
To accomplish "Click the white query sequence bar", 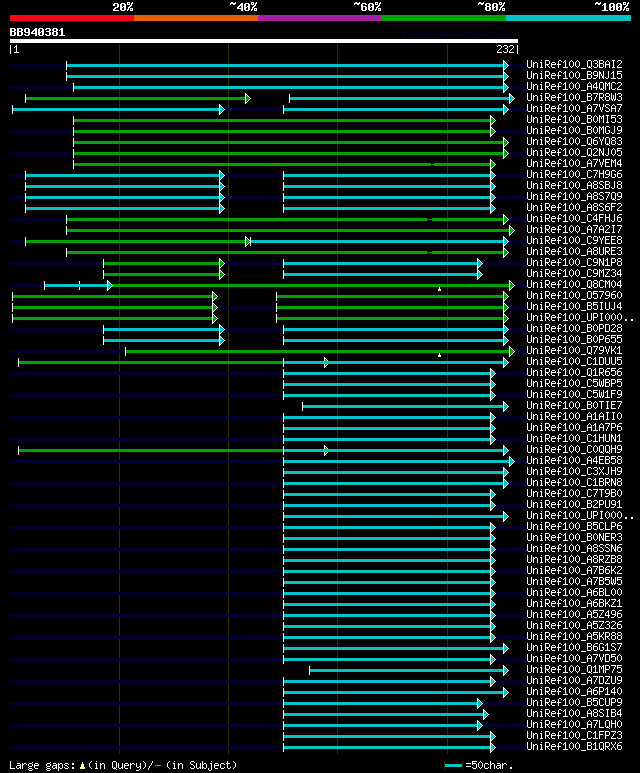I will tap(264, 41).
